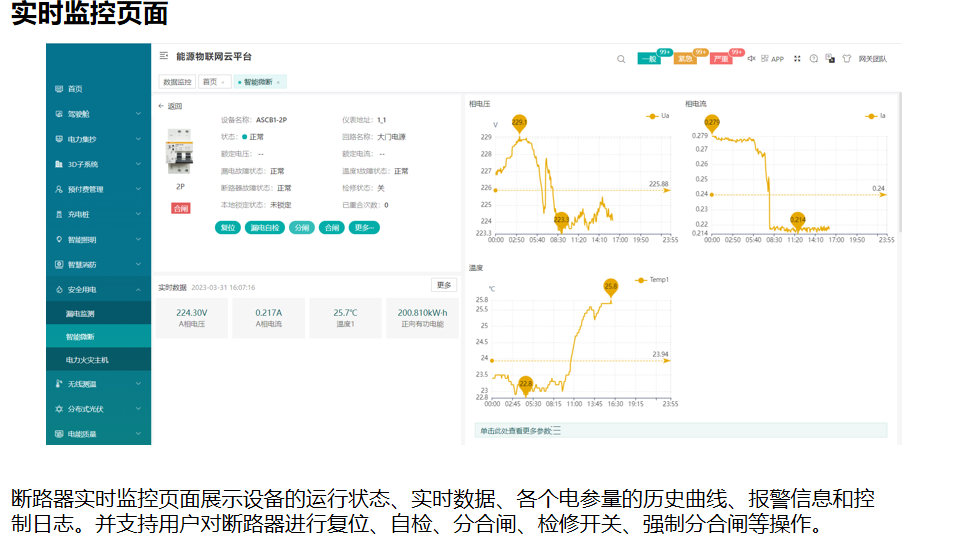Click the 0.279 max marker on current chart
The width and height of the screenshot is (971, 549).
pyautogui.click(x=712, y=123)
